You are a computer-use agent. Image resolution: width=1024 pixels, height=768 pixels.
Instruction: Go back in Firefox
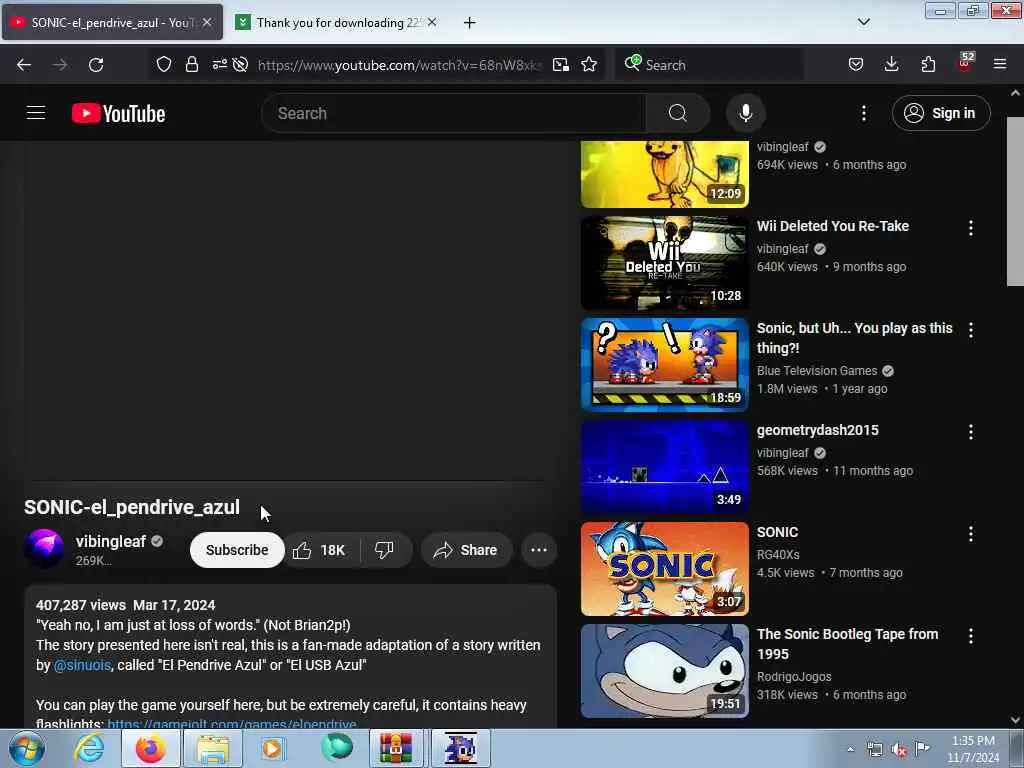click(24, 65)
